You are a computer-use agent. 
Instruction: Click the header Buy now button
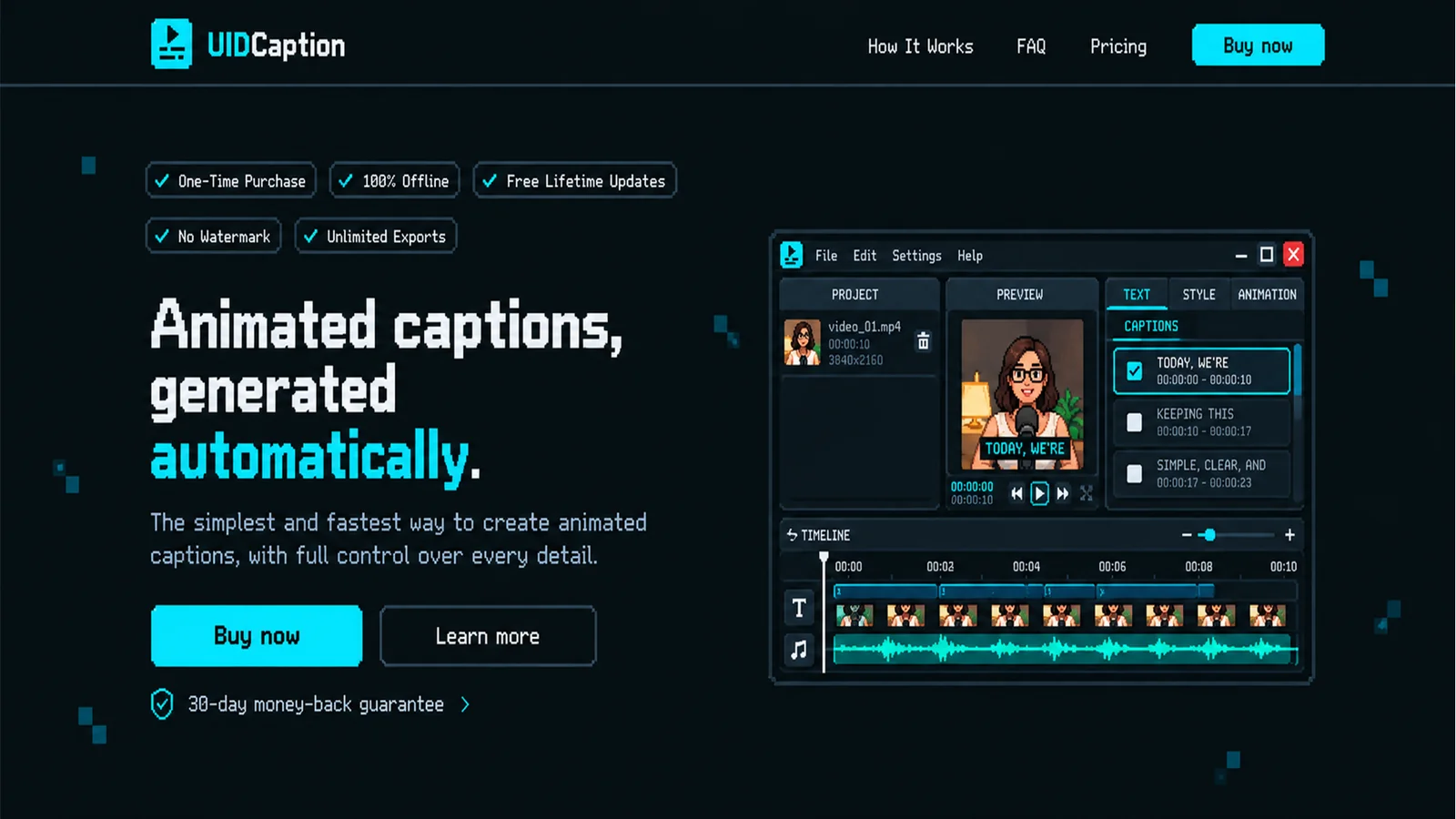(x=1258, y=45)
